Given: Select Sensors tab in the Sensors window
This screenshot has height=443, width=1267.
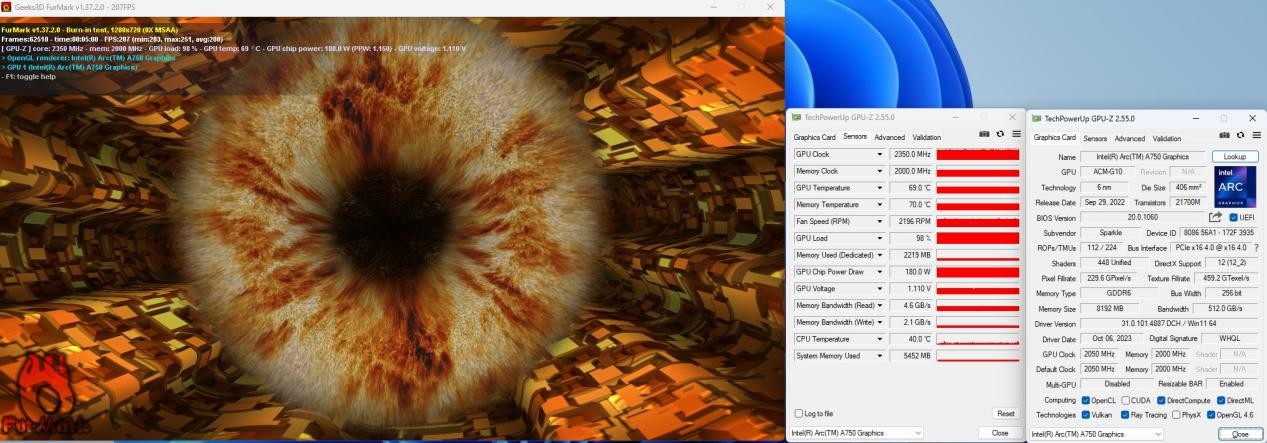Looking at the screenshot, I should point(855,137).
